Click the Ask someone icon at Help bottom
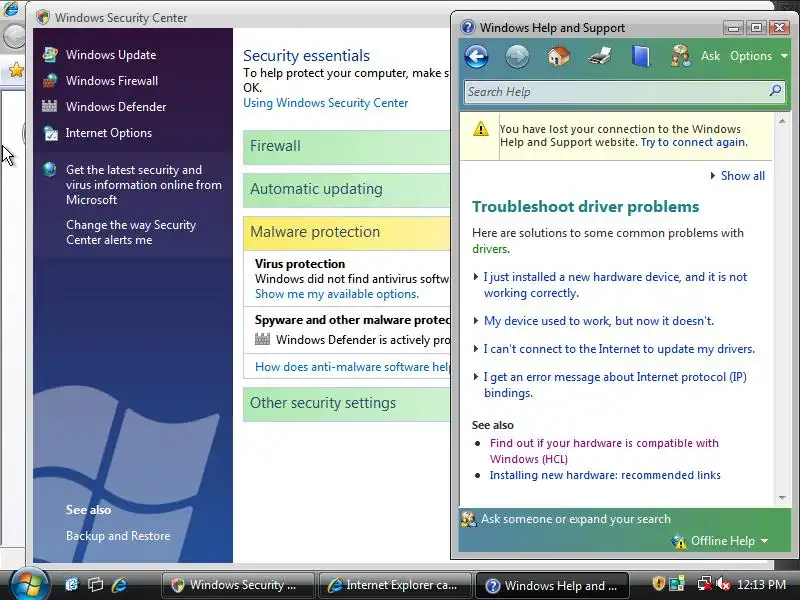Image resolution: width=800 pixels, height=600 pixels. pos(468,519)
